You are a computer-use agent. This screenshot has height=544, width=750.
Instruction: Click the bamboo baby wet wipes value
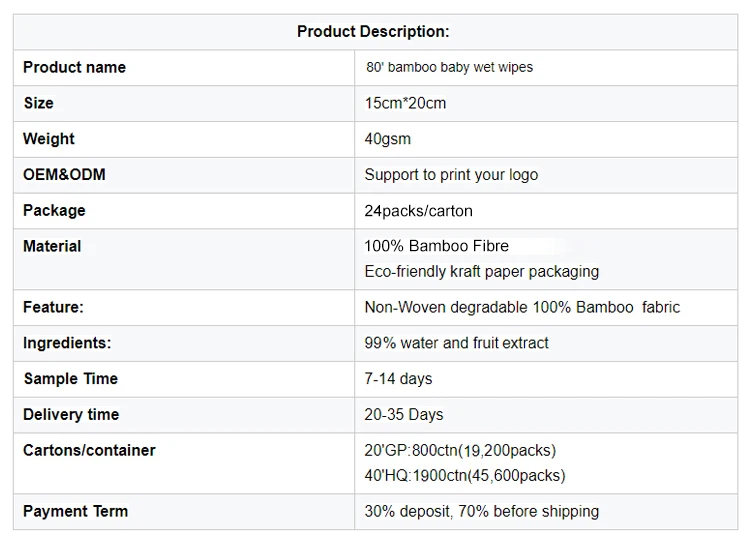click(x=449, y=68)
